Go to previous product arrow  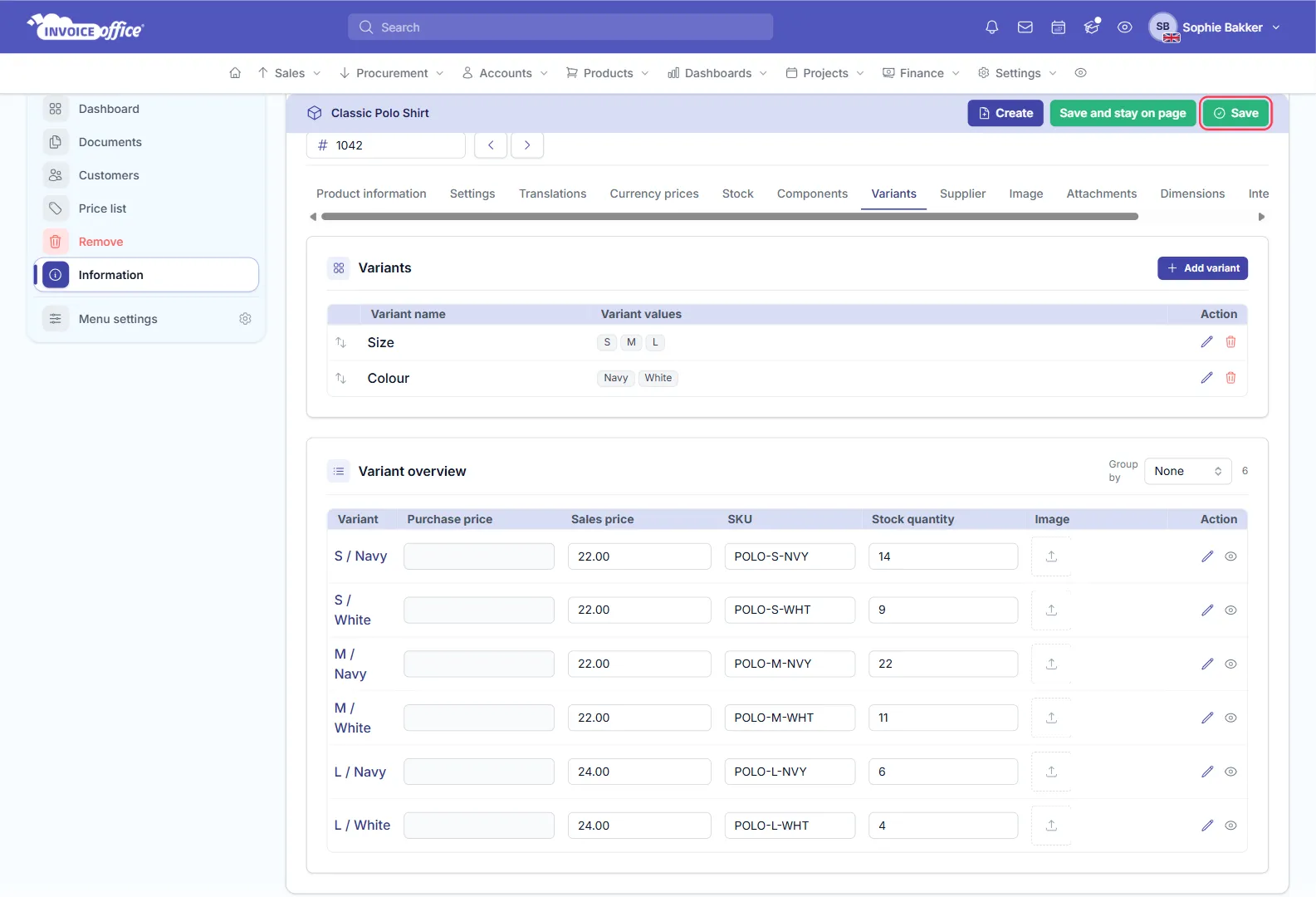pyautogui.click(x=491, y=145)
